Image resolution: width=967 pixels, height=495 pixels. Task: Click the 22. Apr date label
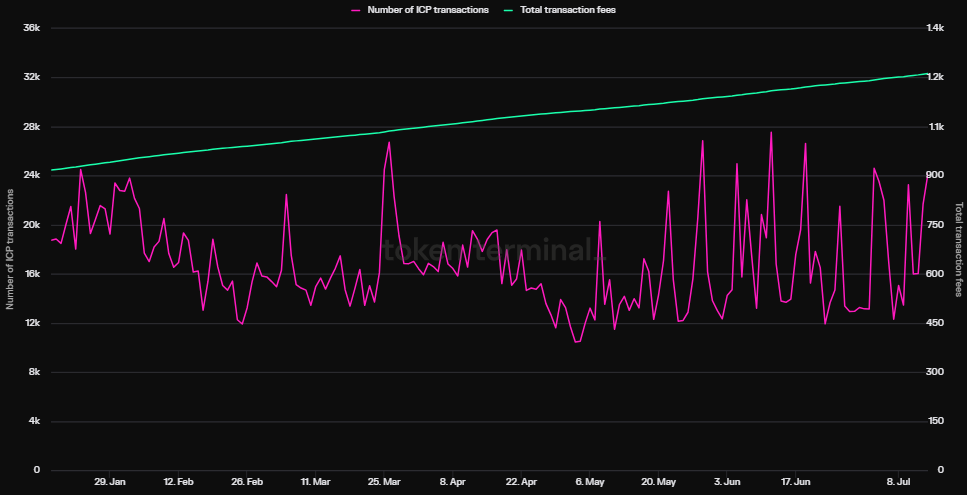click(x=521, y=481)
